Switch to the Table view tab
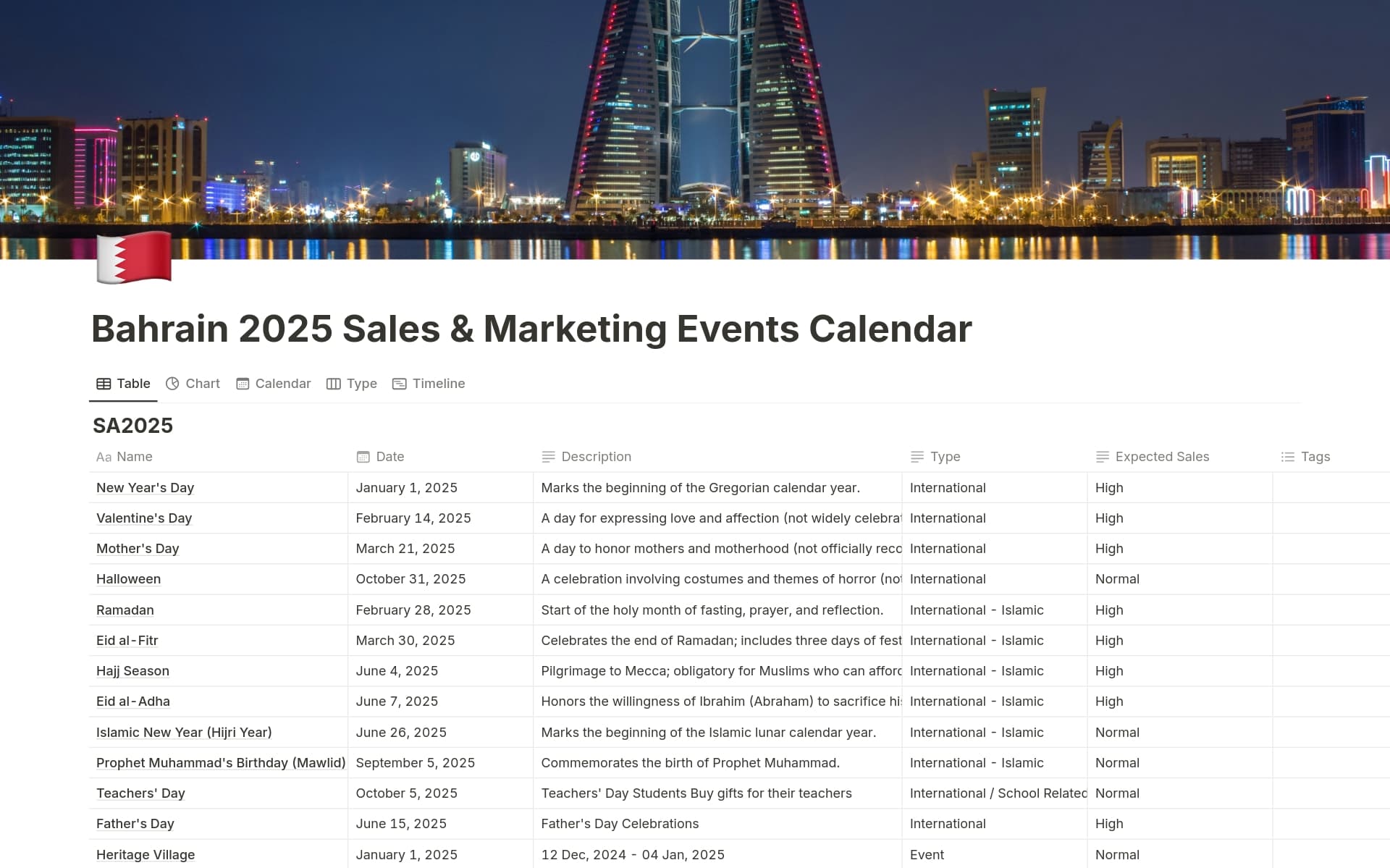The height and width of the screenshot is (868, 1390). pos(124,384)
